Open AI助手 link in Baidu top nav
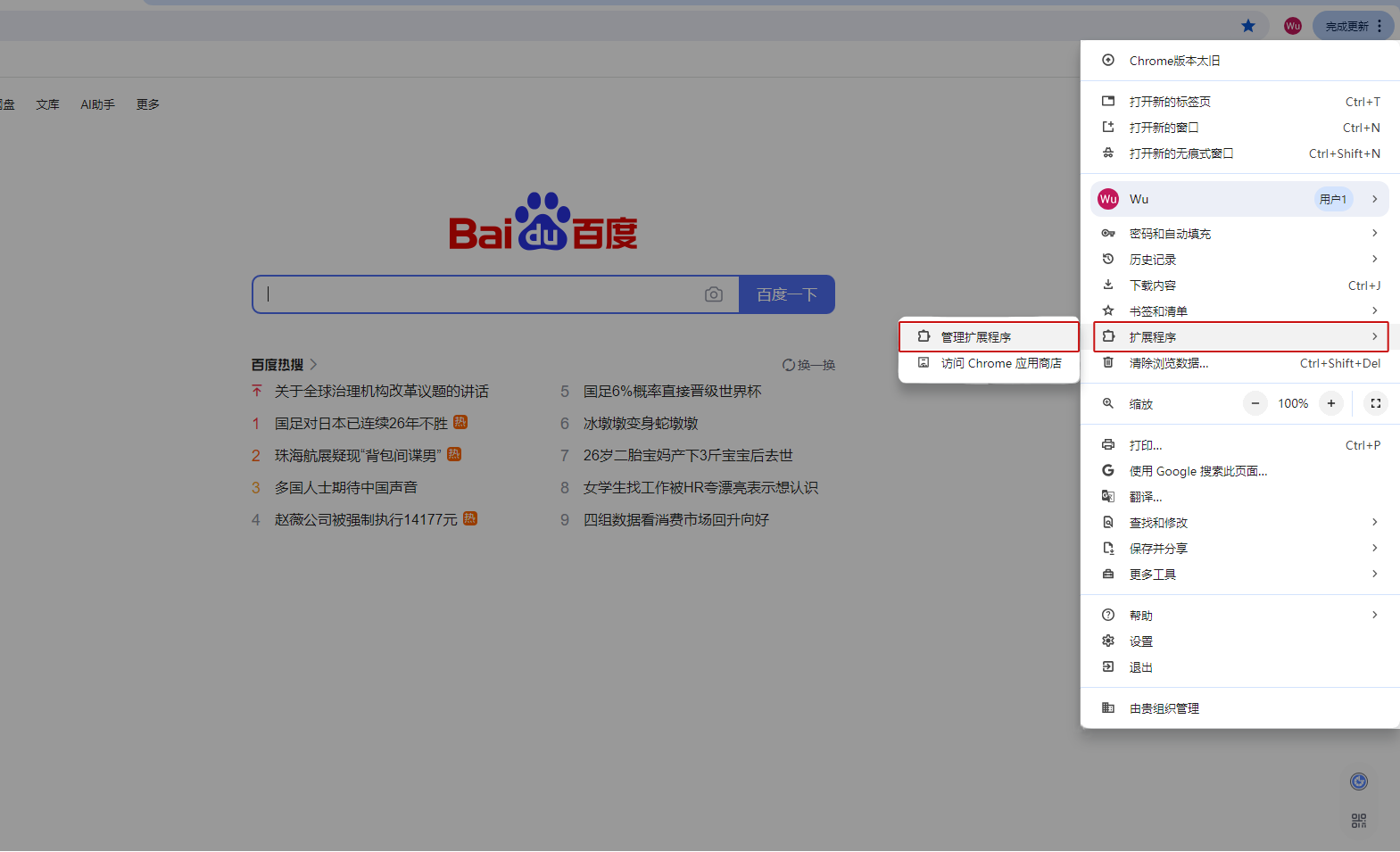The height and width of the screenshot is (852, 1400). coord(98,104)
